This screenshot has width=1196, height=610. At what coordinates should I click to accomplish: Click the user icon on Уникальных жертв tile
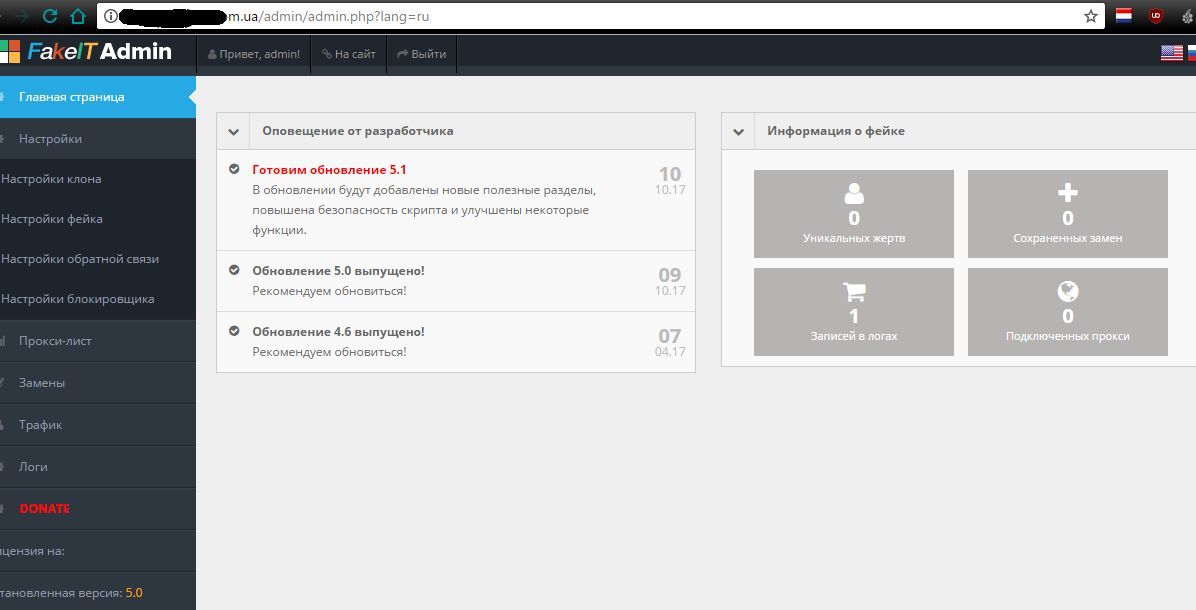(x=854, y=194)
